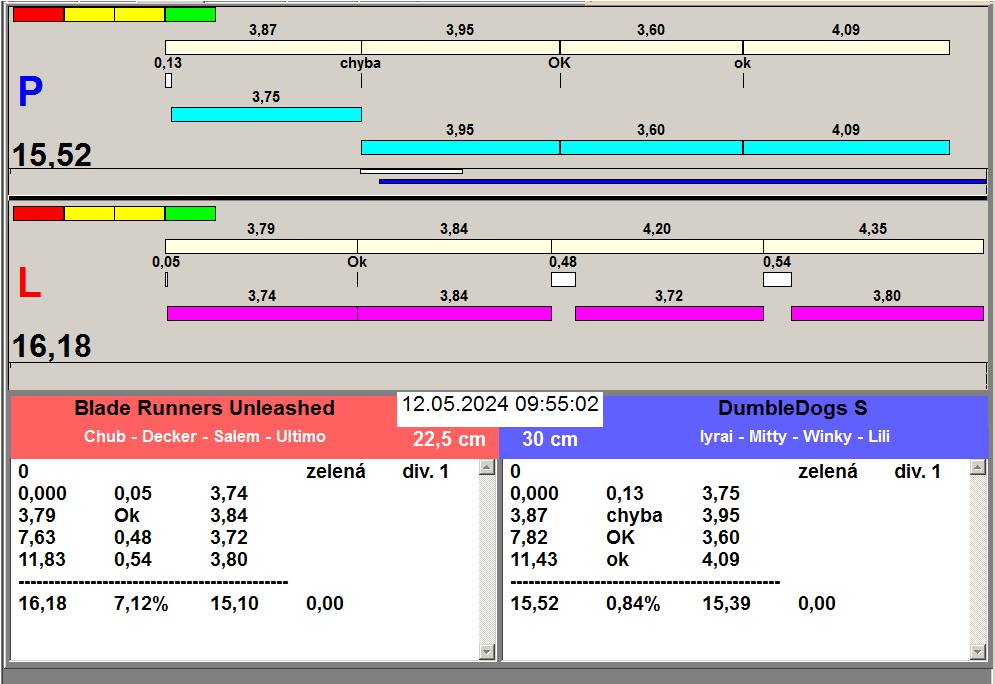Click the white 0,54 pass gap box
This screenshot has height=684, width=995.
coord(777,280)
